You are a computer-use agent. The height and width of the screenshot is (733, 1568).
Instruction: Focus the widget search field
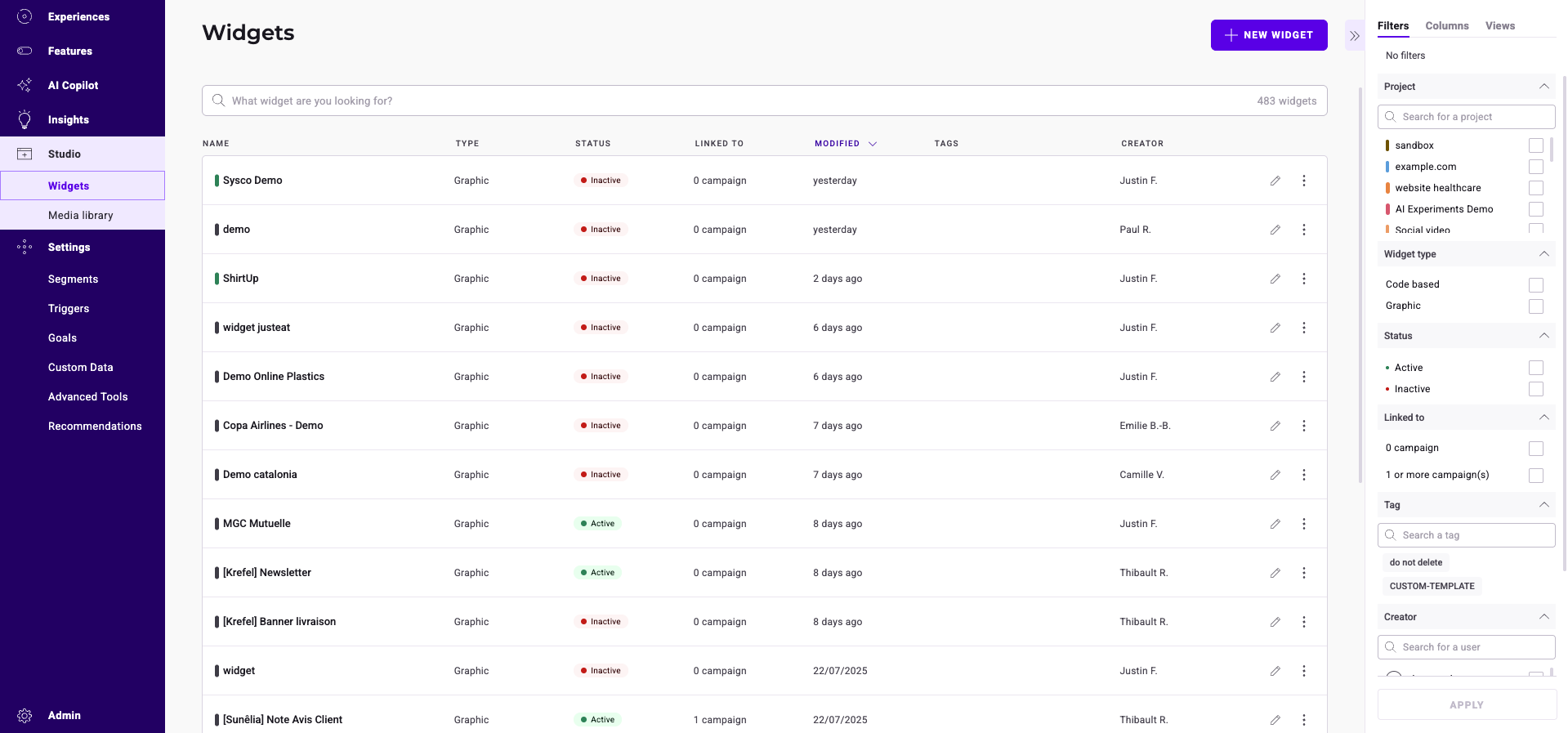764,101
